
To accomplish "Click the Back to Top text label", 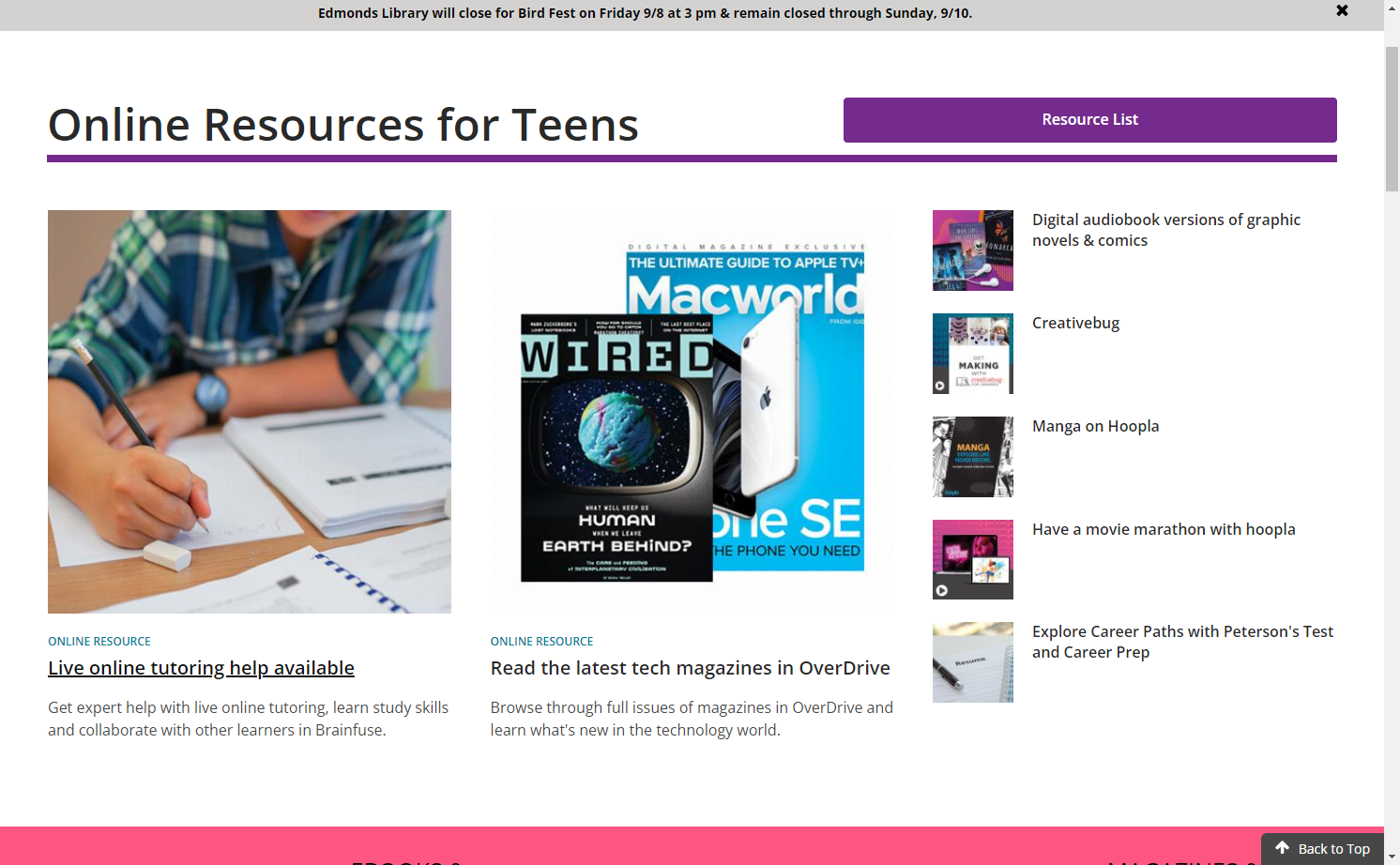I will (1333, 849).
